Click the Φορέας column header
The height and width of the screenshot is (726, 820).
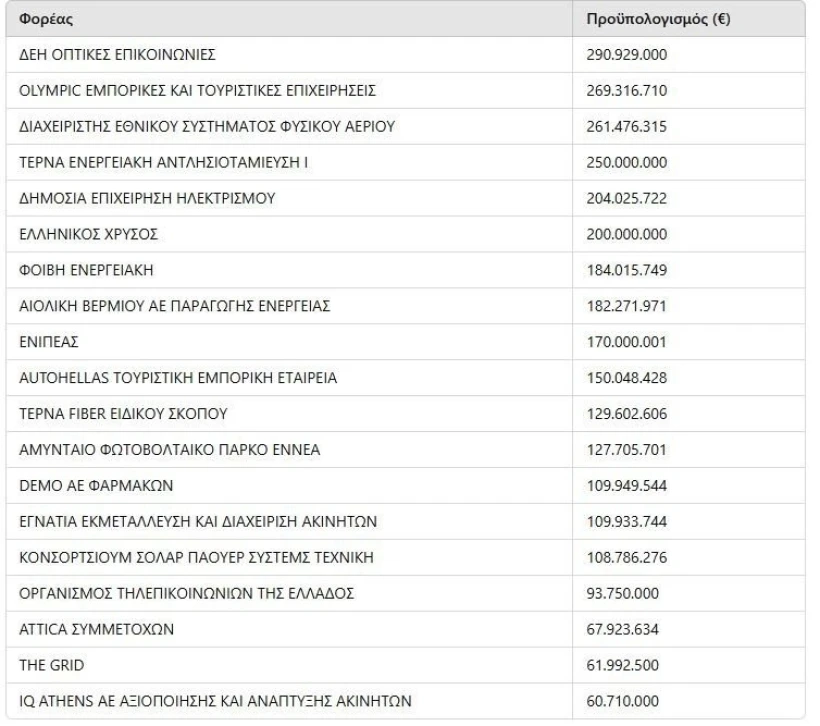pyautogui.click(x=44, y=20)
